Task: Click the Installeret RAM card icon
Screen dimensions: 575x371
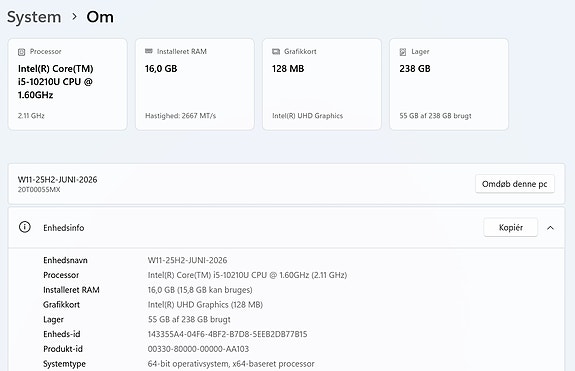Action: [x=149, y=51]
